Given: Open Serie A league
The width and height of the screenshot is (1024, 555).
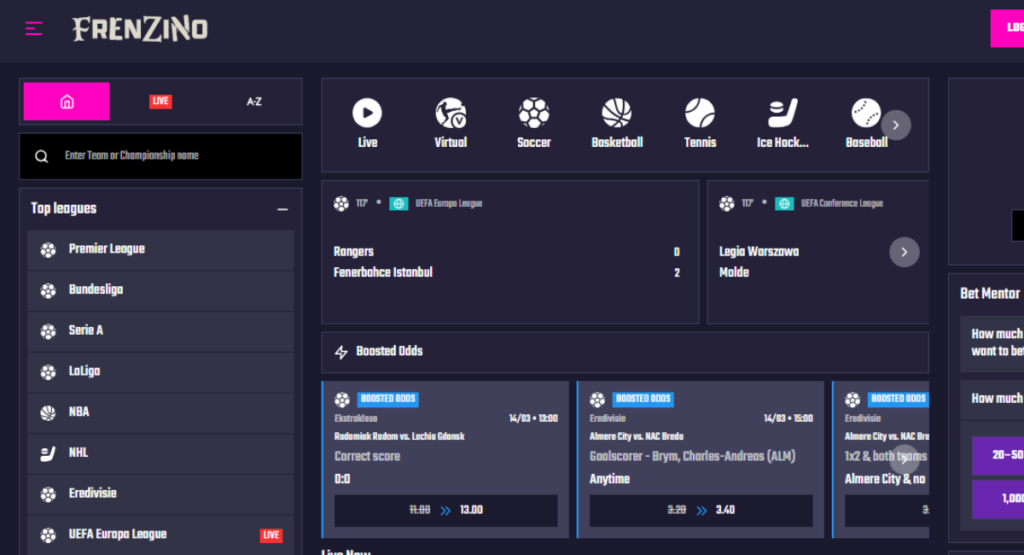Looking at the screenshot, I should click(x=161, y=331).
